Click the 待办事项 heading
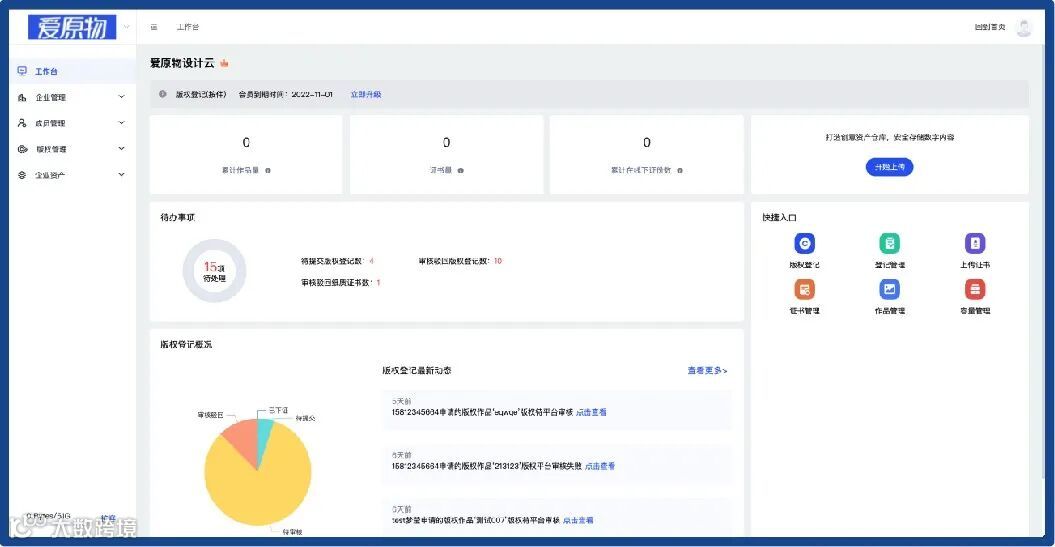This screenshot has width=1055, height=547. pyautogui.click(x=178, y=217)
